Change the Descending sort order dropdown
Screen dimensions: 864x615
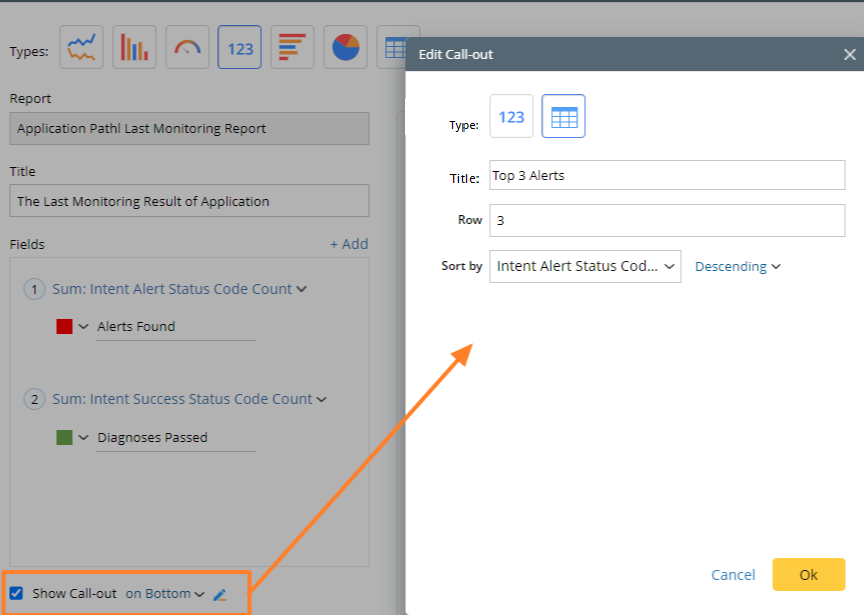click(737, 267)
